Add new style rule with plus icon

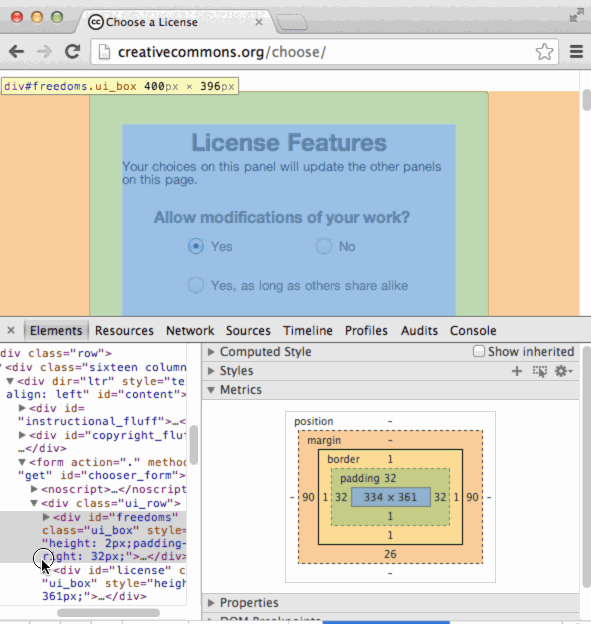point(517,371)
